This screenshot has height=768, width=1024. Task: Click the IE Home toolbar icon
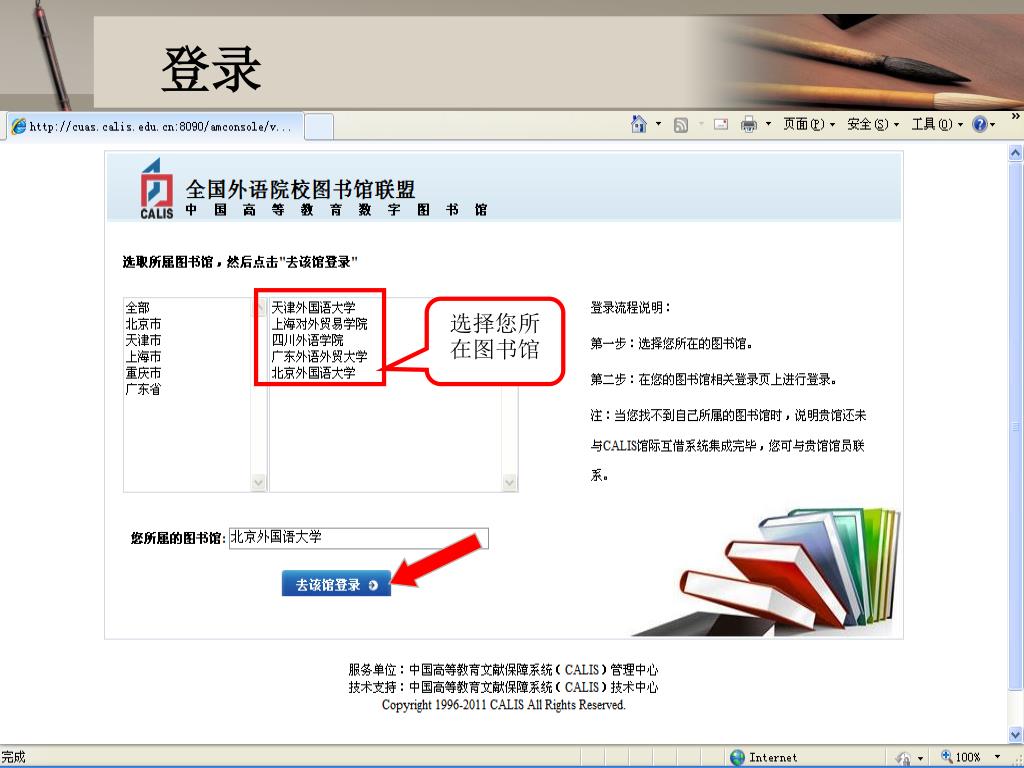coord(639,124)
